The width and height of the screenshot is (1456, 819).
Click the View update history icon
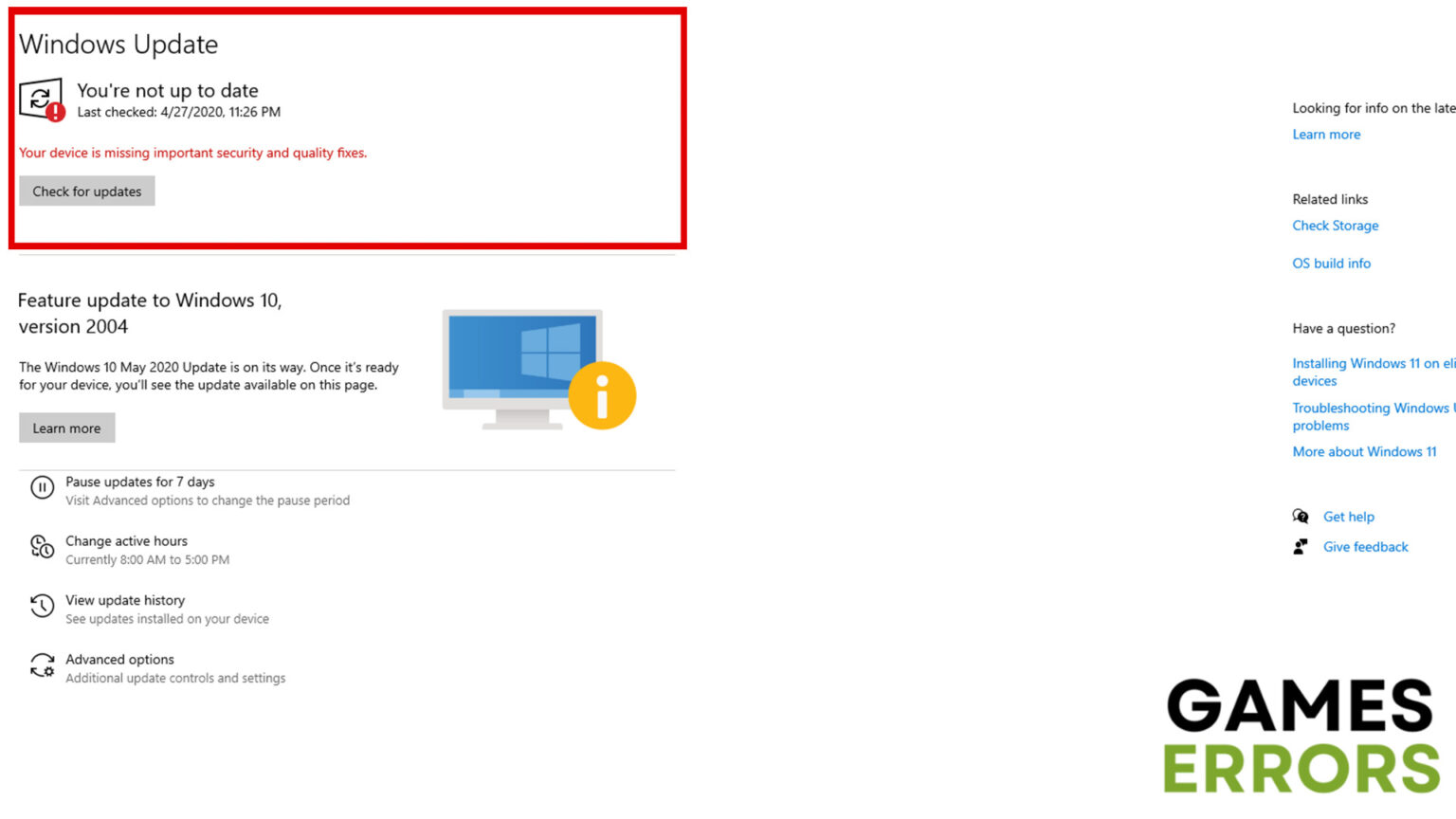click(x=42, y=607)
